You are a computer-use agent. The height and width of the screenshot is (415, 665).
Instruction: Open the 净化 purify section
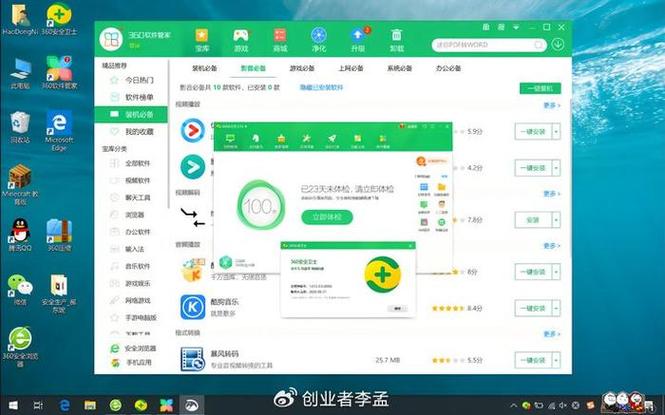tap(319, 40)
